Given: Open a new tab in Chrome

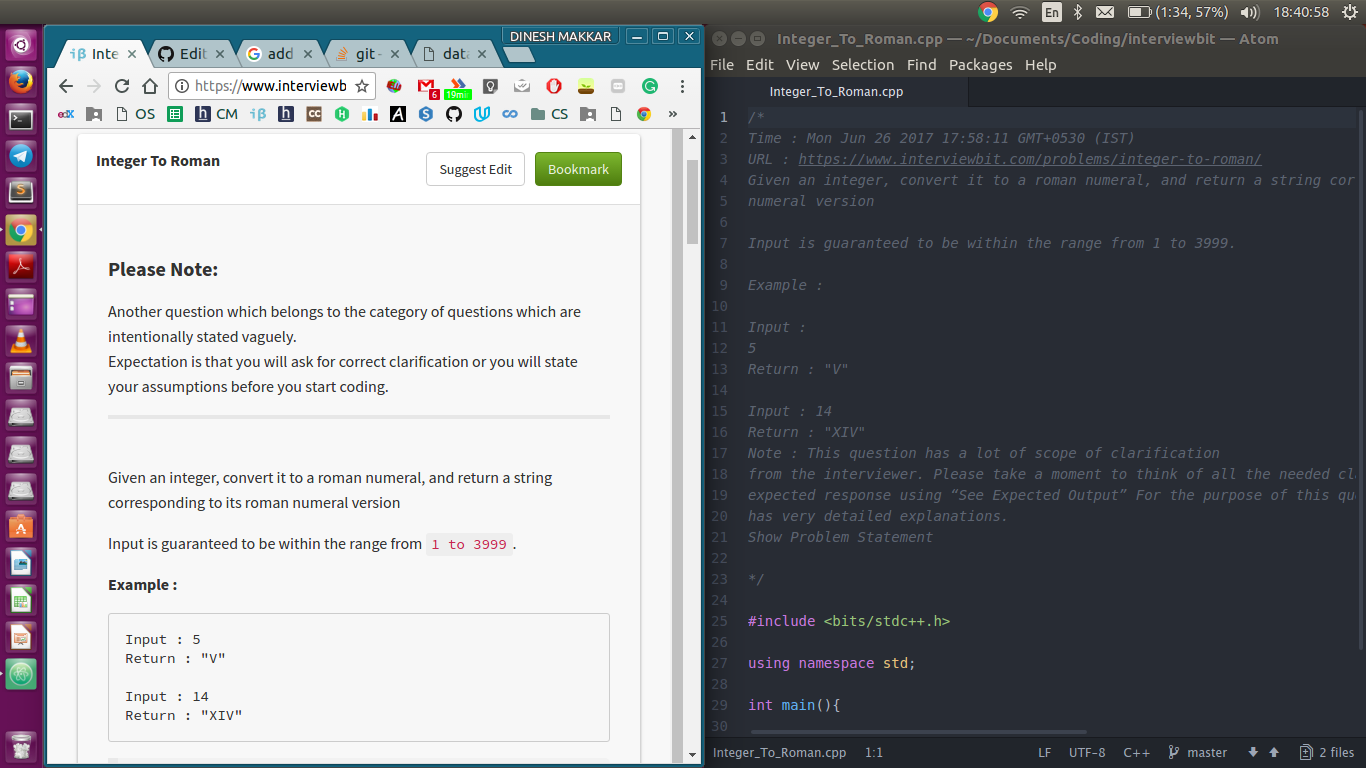Looking at the screenshot, I should click(519, 55).
